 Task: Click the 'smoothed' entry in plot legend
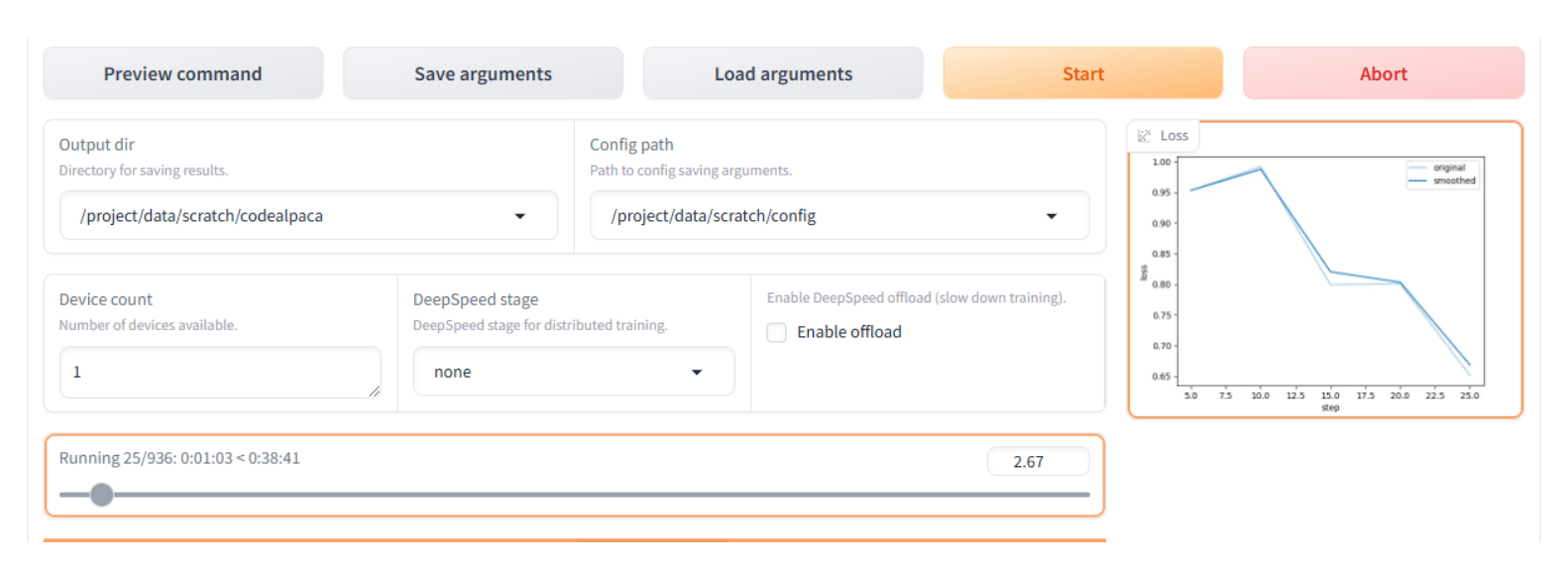point(1453,180)
